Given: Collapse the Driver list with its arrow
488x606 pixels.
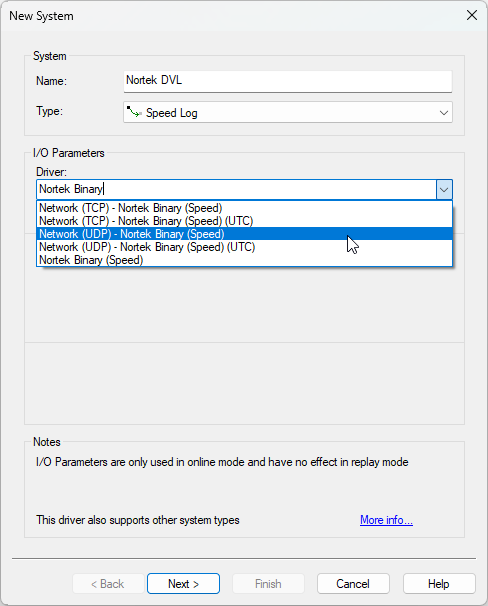Looking at the screenshot, I should click(x=444, y=190).
